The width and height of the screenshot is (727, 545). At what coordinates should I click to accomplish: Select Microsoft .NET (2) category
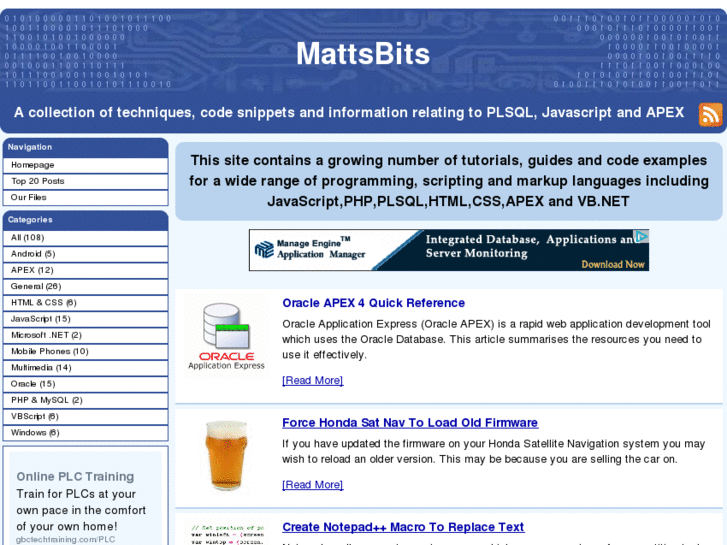click(85, 335)
